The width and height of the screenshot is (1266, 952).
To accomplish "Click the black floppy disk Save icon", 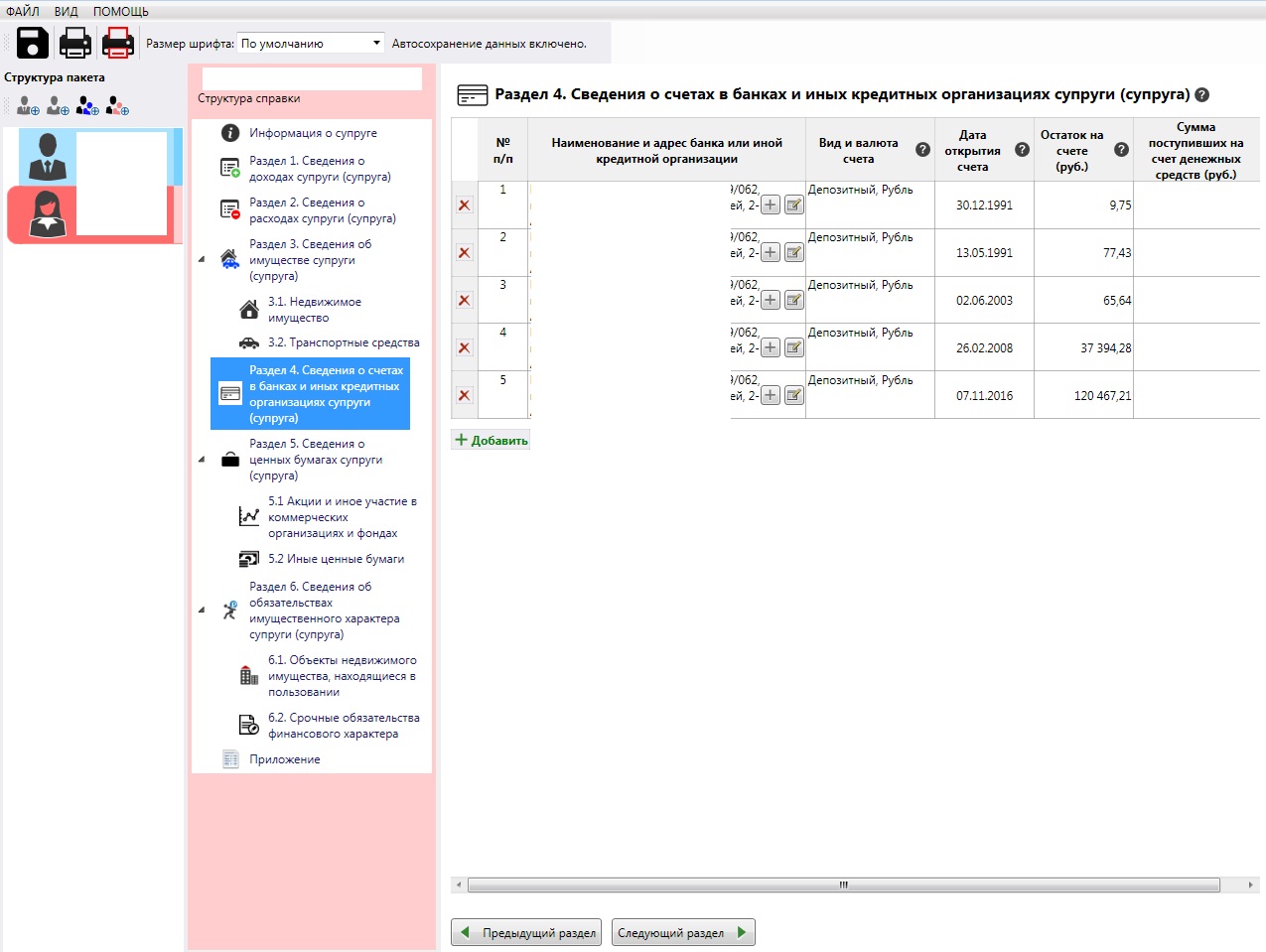I will click(33, 43).
